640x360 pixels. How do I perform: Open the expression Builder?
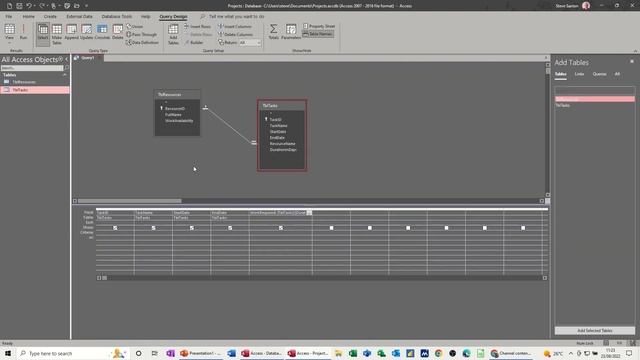[193, 42]
